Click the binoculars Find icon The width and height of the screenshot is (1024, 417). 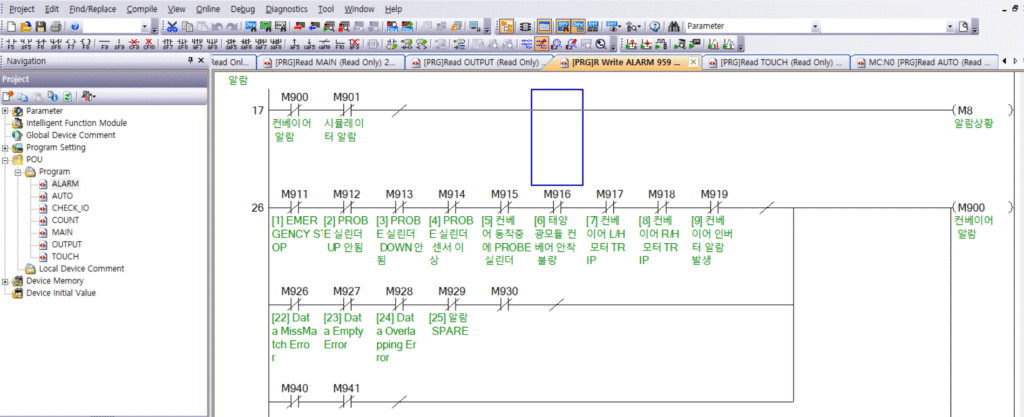[676, 26]
